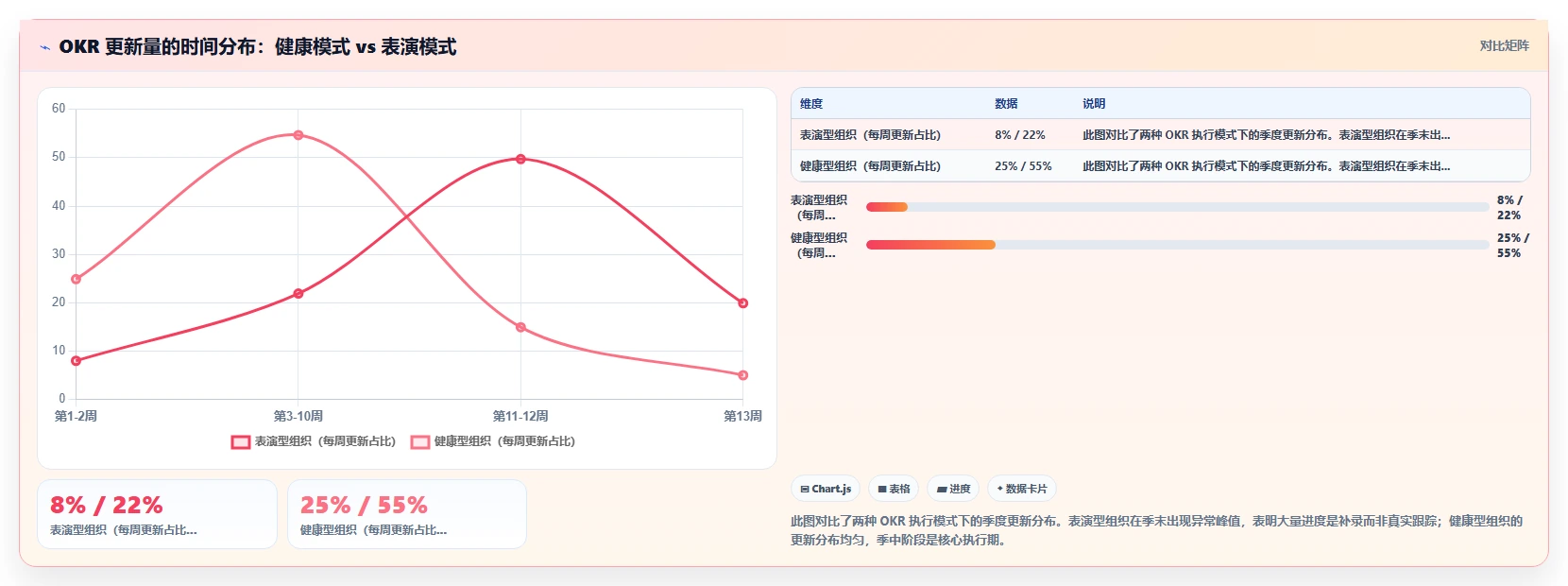1568x586 pixels.
Task: Toggle the 表演型组织 legend swatch
Action: pos(241,441)
